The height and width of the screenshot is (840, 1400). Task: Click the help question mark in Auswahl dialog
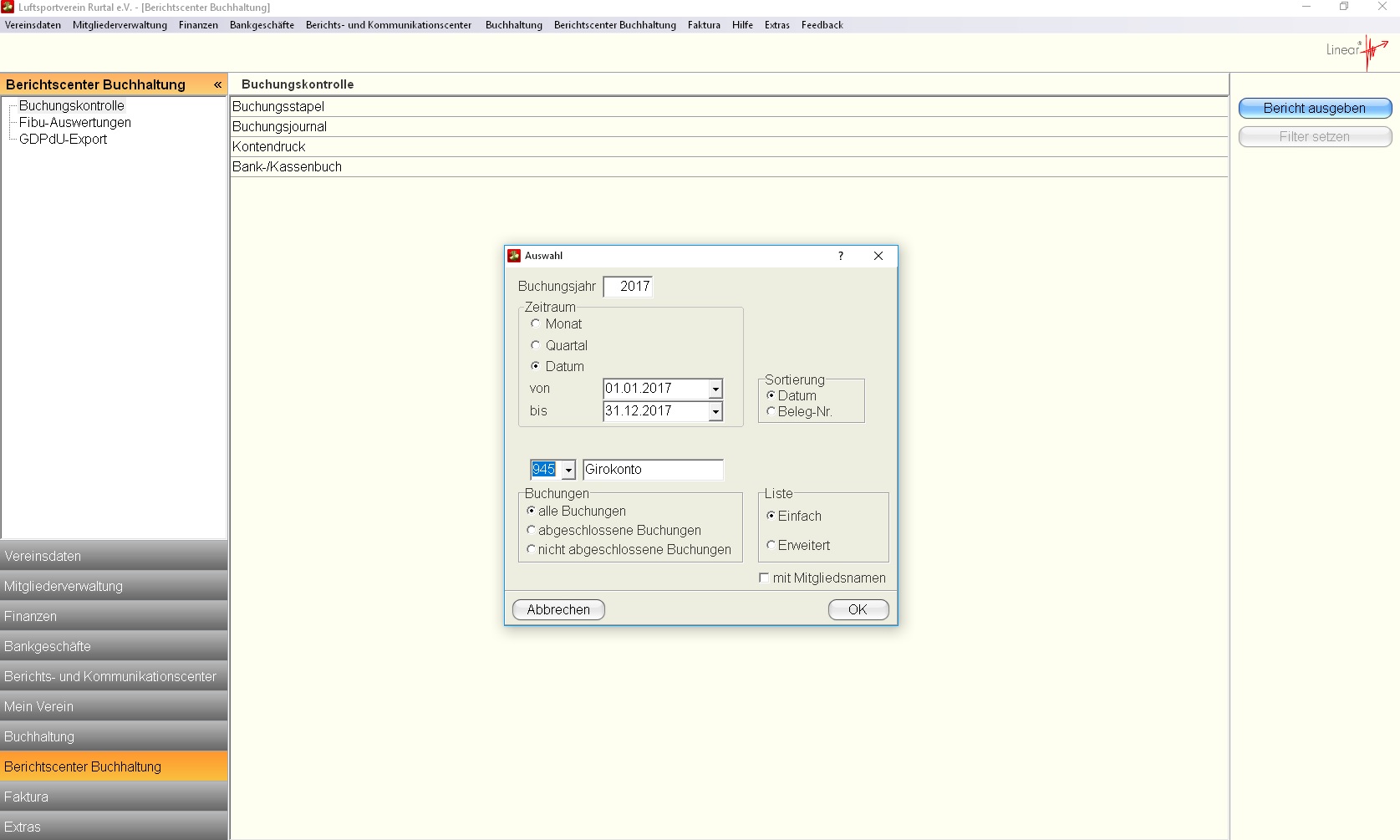coord(840,256)
